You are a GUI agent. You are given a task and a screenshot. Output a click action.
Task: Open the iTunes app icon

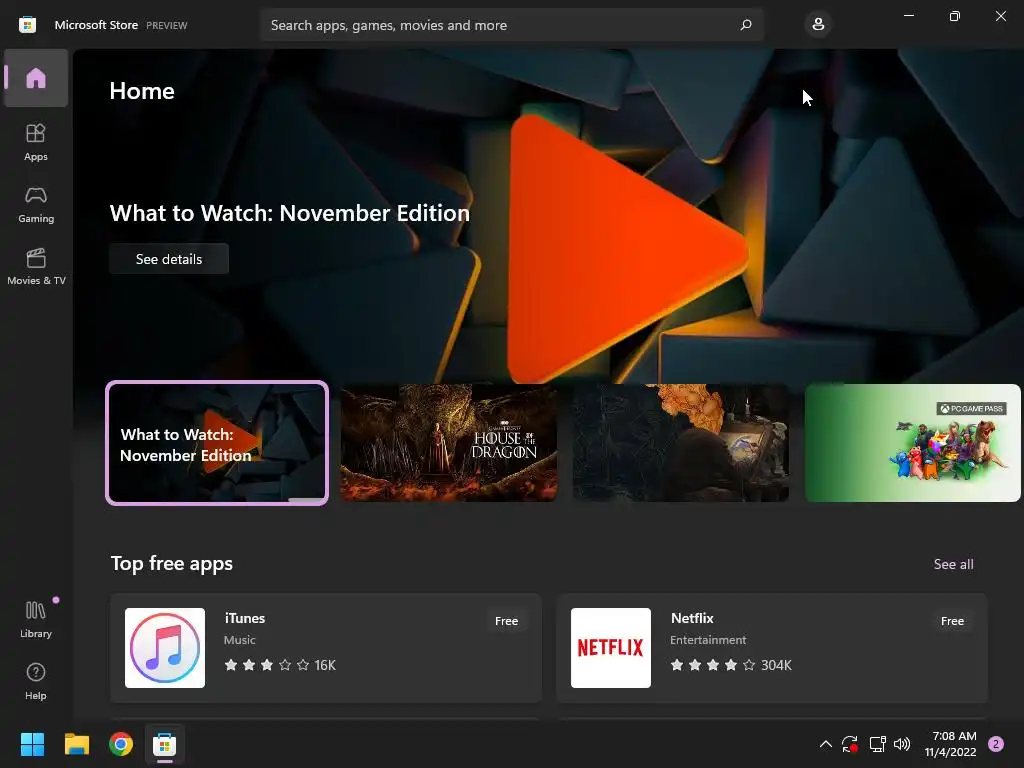(x=165, y=648)
